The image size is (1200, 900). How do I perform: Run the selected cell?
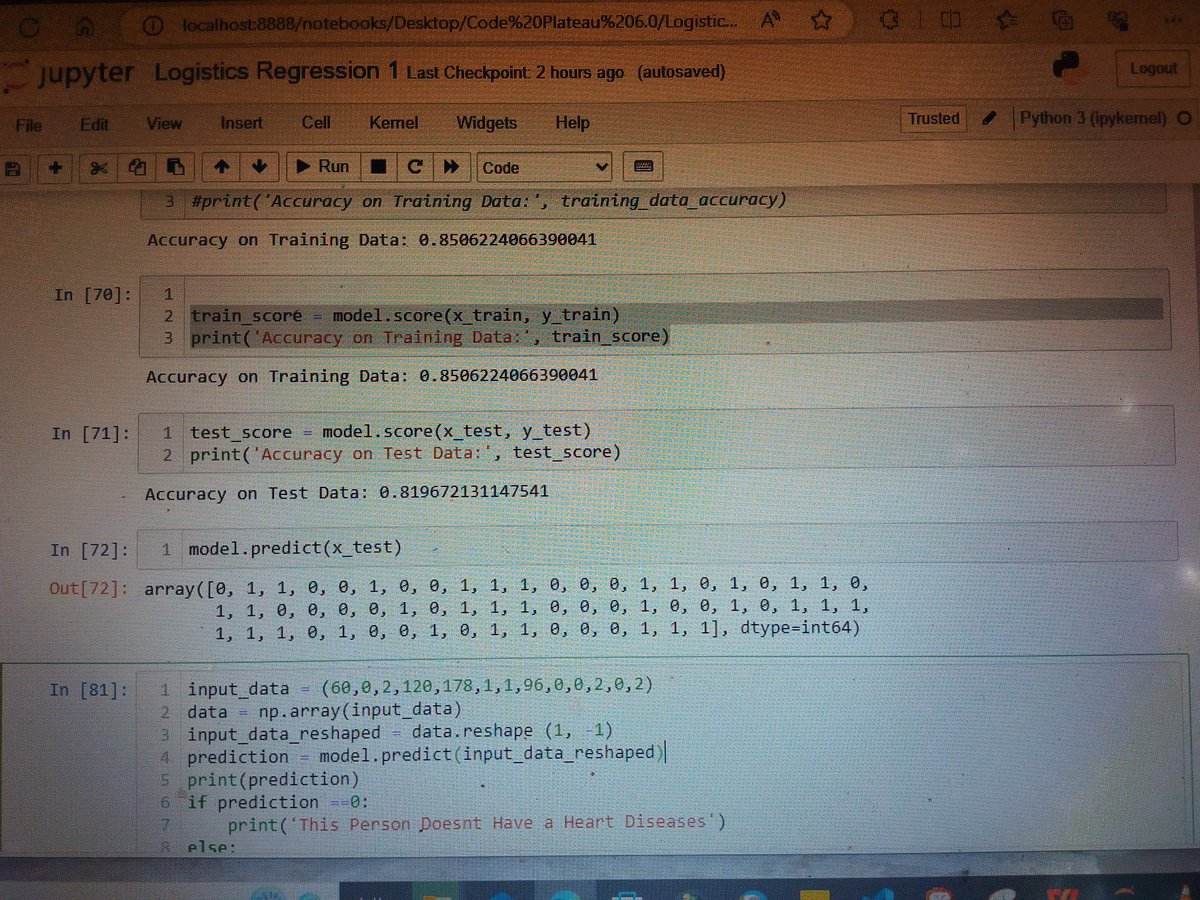pos(321,167)
